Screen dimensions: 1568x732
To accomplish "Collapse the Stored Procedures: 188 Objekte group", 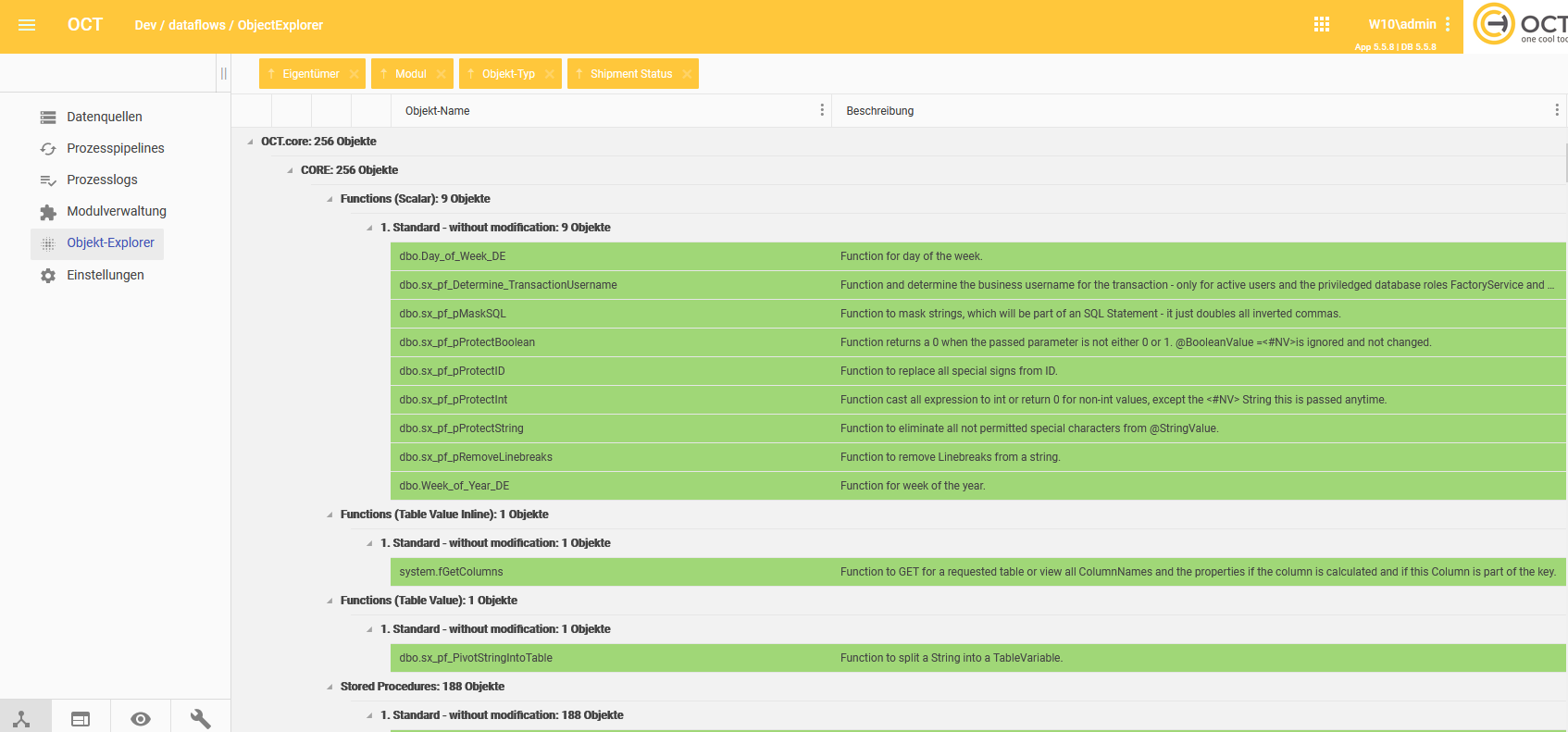I will (330, 687).
